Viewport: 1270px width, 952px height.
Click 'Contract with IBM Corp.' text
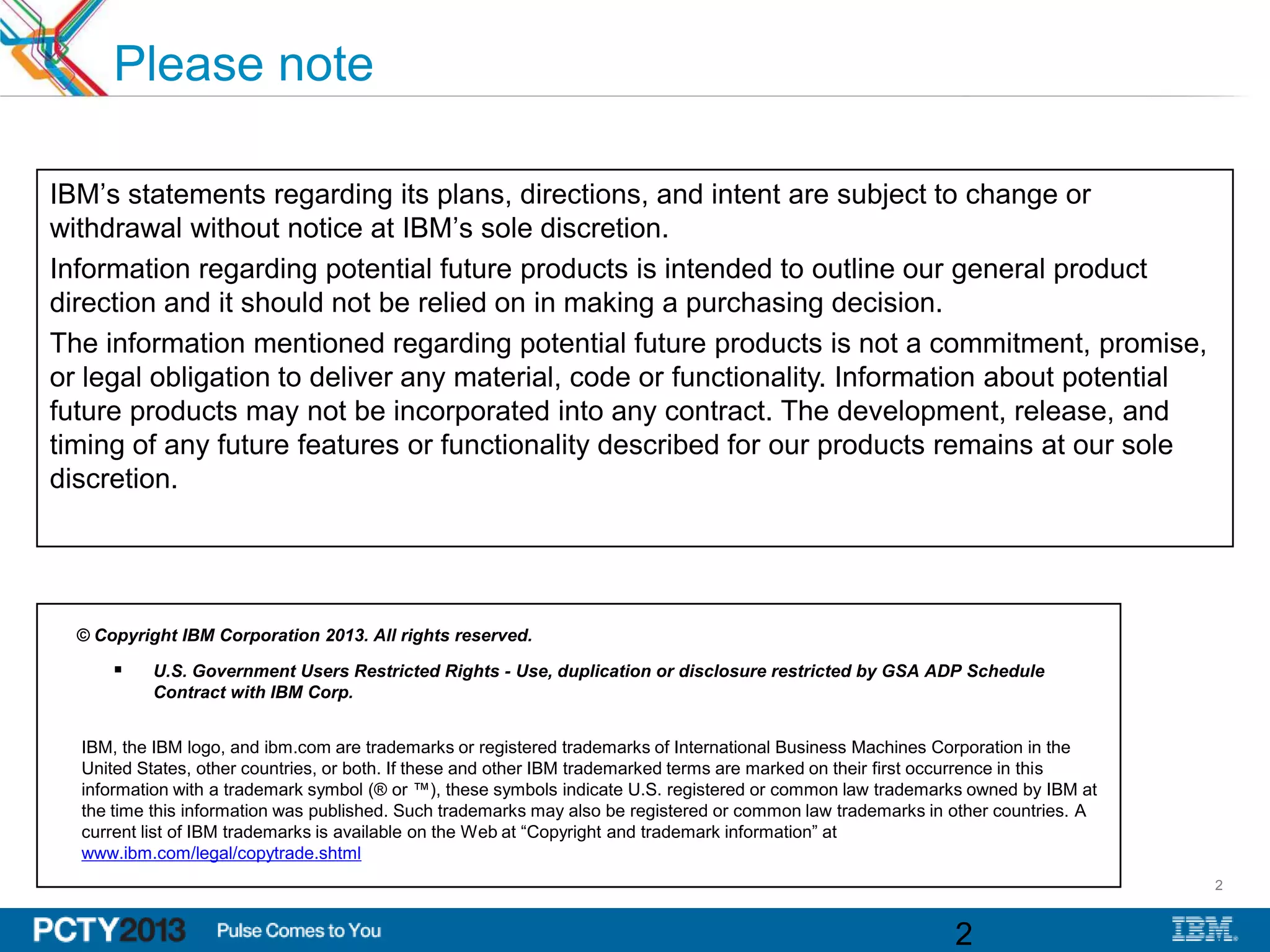tap(254, 692)
